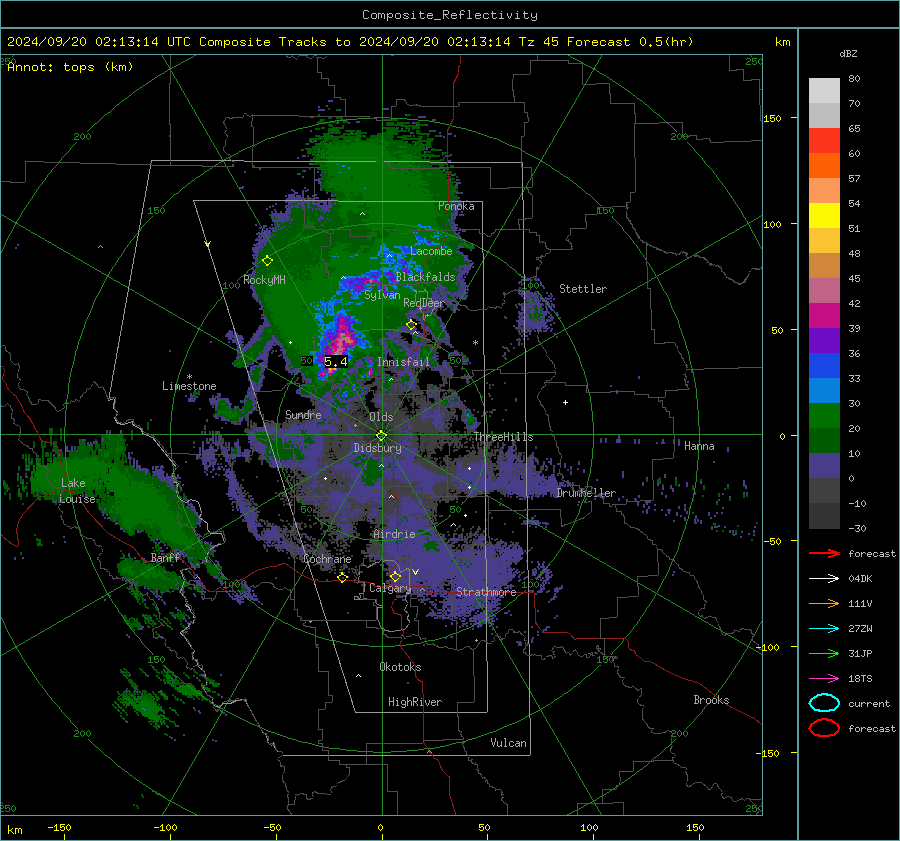Click the Banff town label
The height and width of the screenshot is (841, 900).
click(165, 558)
